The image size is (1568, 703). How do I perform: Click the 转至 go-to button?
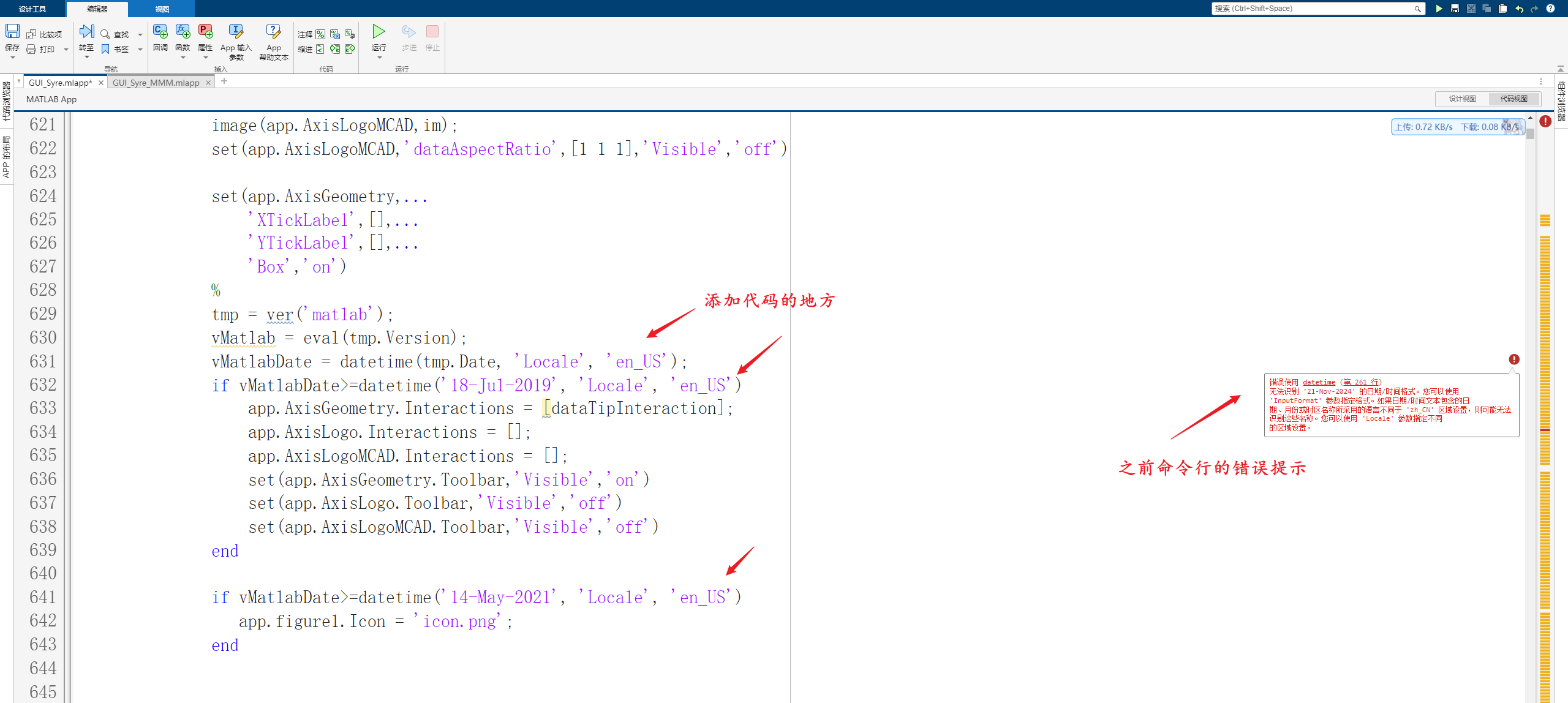coord(86,32)
